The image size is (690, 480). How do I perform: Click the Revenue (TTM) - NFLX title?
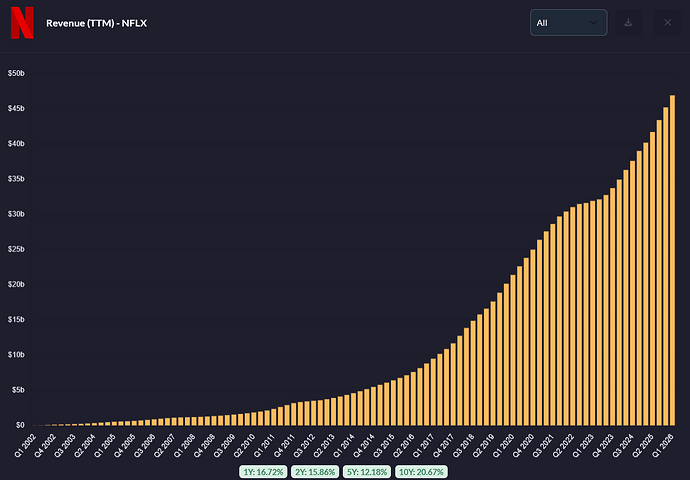tap(96, 23)
